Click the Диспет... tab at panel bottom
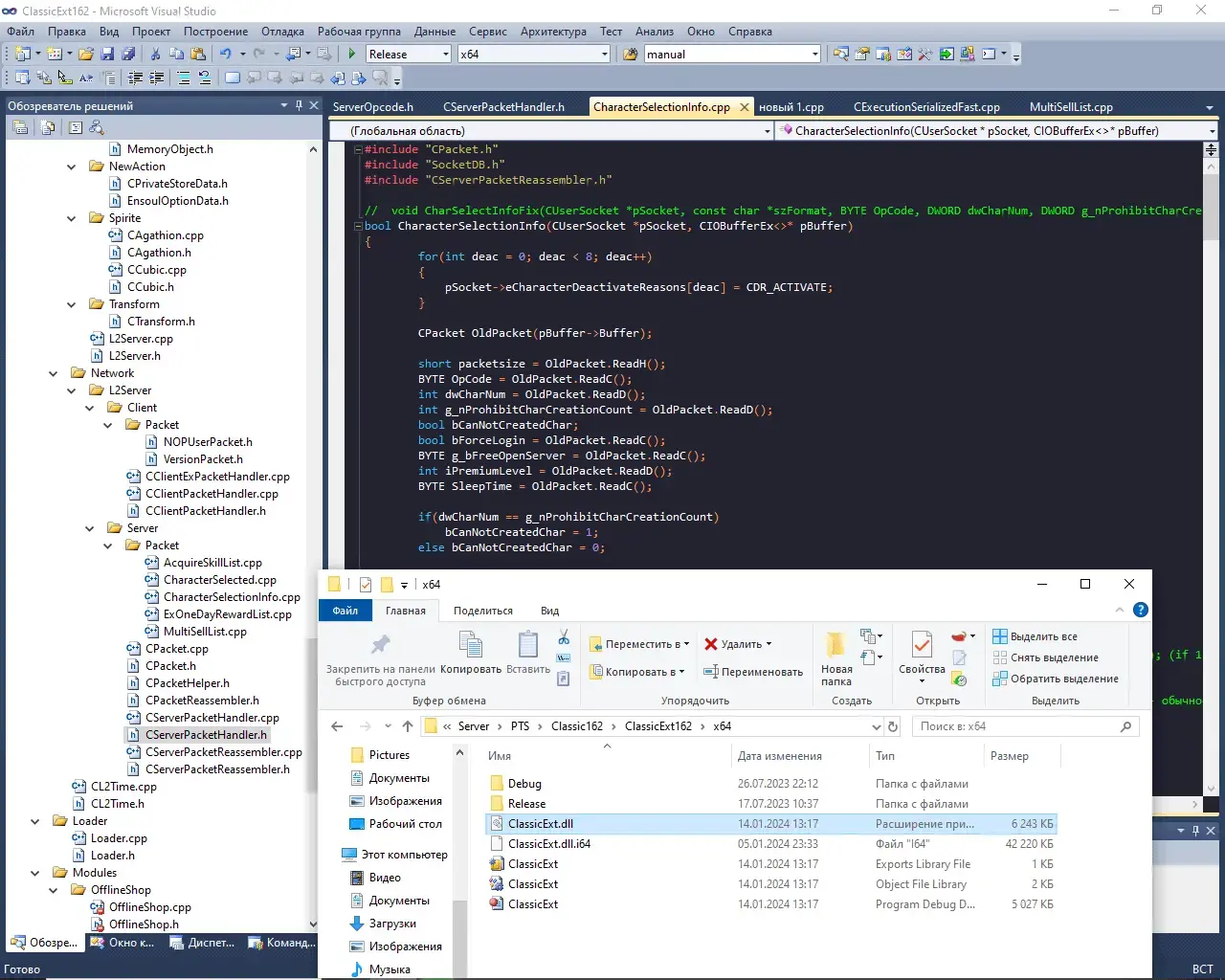Image resolution: width=1225 pixels, height=980 pixels. click(x=202, y=943)
